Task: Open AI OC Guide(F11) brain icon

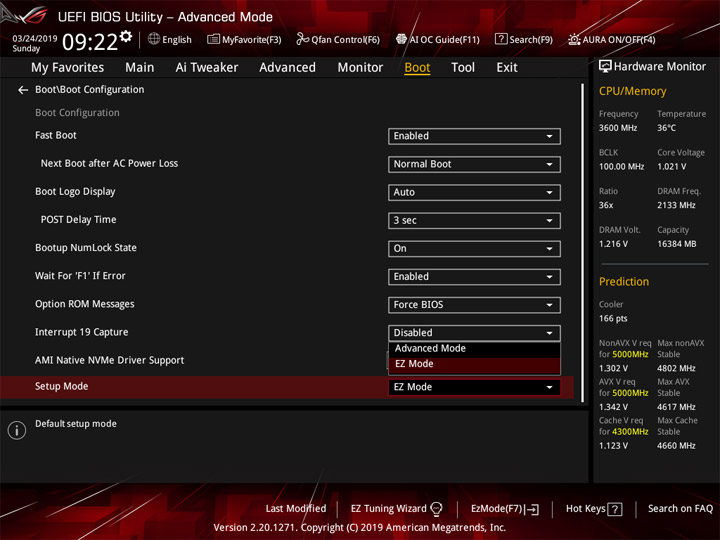Action: coord(401,39)
